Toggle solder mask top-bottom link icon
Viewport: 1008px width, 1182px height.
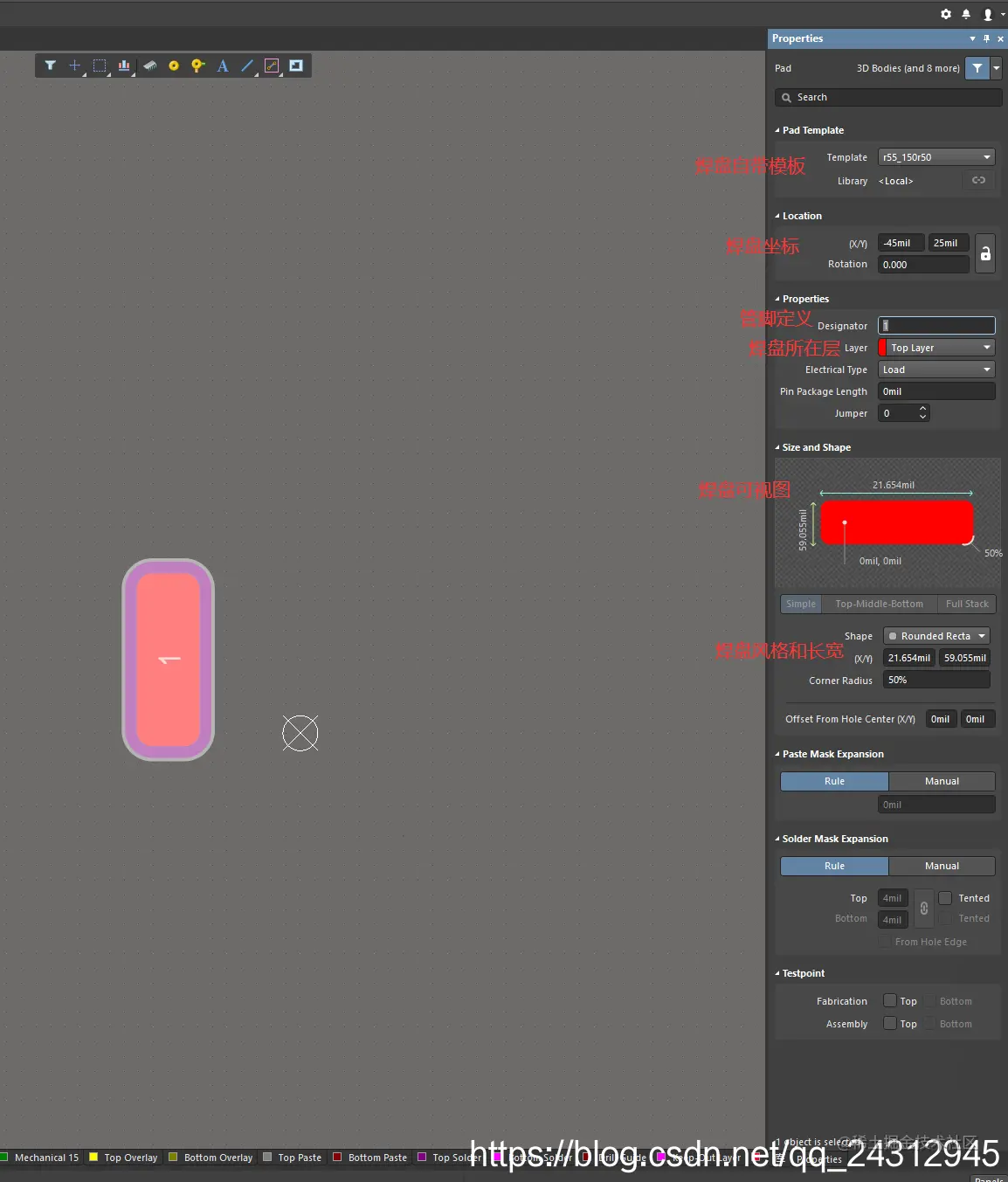[x=924, y=909]
